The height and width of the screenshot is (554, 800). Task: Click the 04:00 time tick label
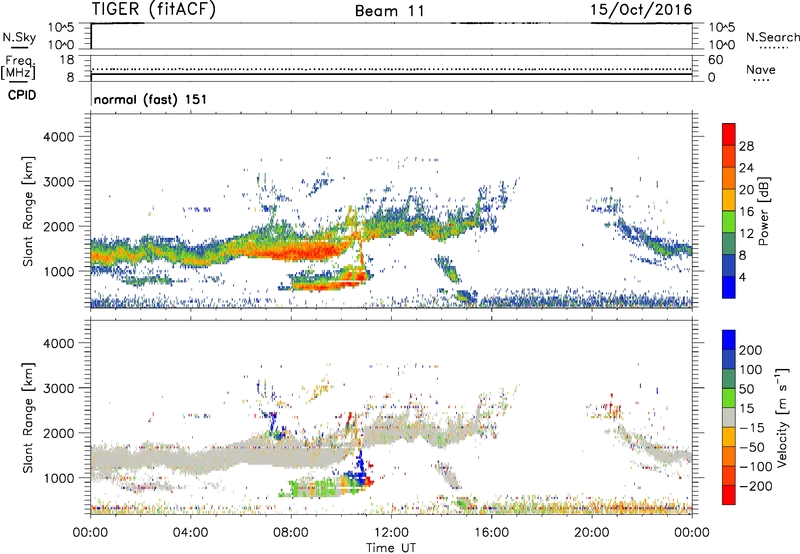coord(190,533)
